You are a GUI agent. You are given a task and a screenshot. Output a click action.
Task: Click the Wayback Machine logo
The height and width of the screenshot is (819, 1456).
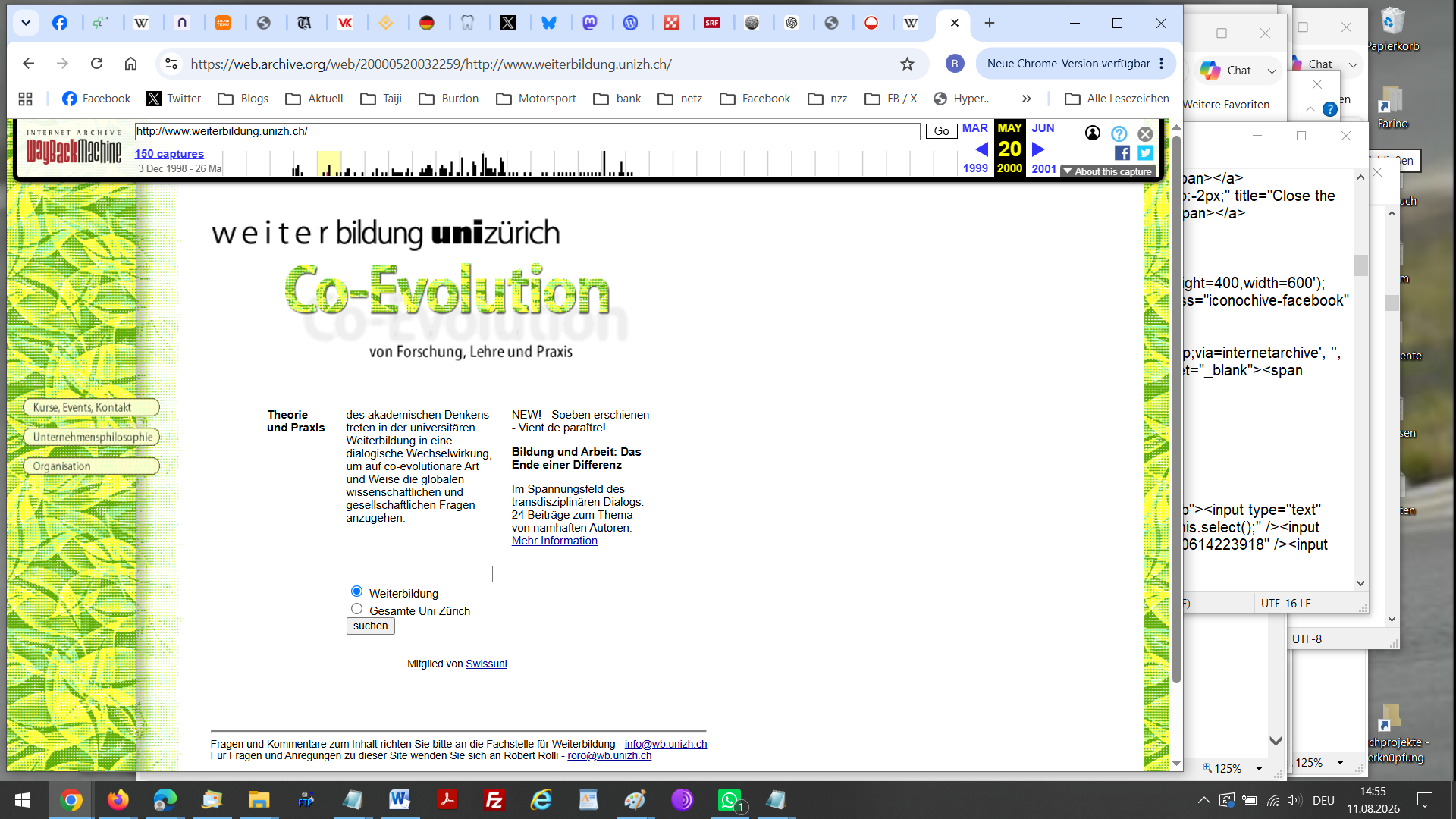(x=74, y=147)
